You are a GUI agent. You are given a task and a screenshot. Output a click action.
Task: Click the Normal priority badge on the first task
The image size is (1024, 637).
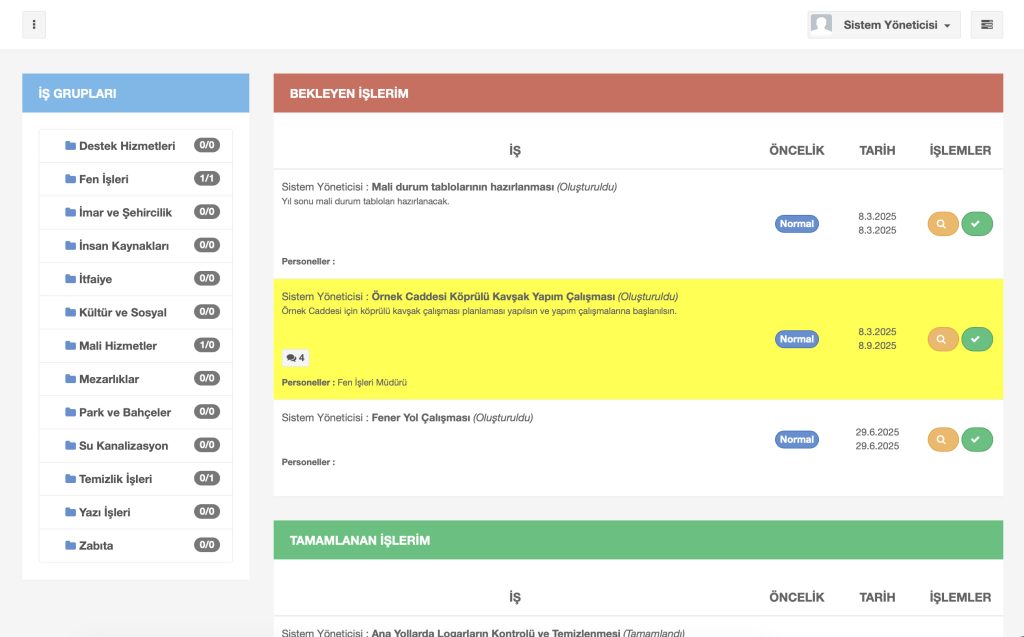797,224
